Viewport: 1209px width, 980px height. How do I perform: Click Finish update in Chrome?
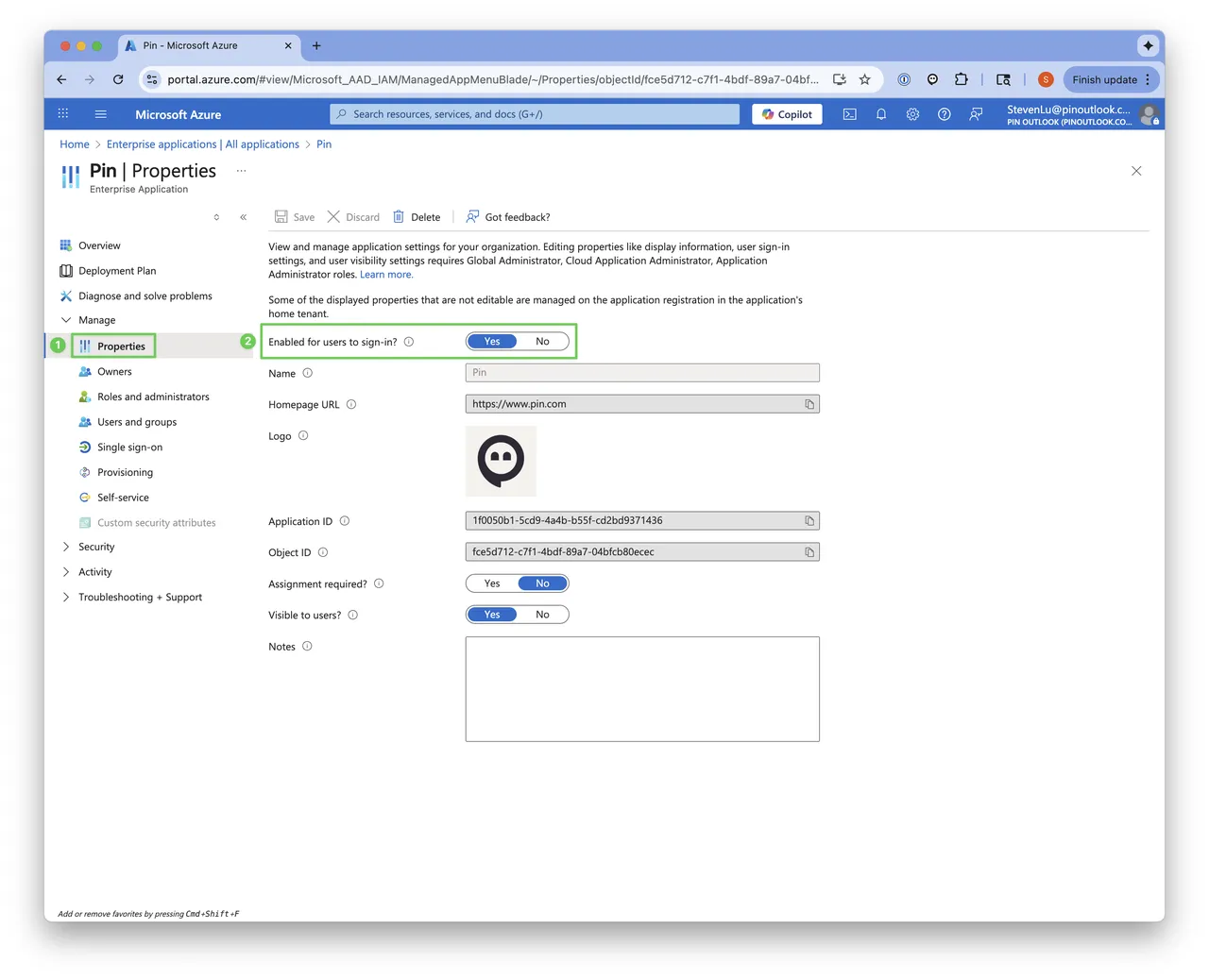click(x=1112, y=79)
